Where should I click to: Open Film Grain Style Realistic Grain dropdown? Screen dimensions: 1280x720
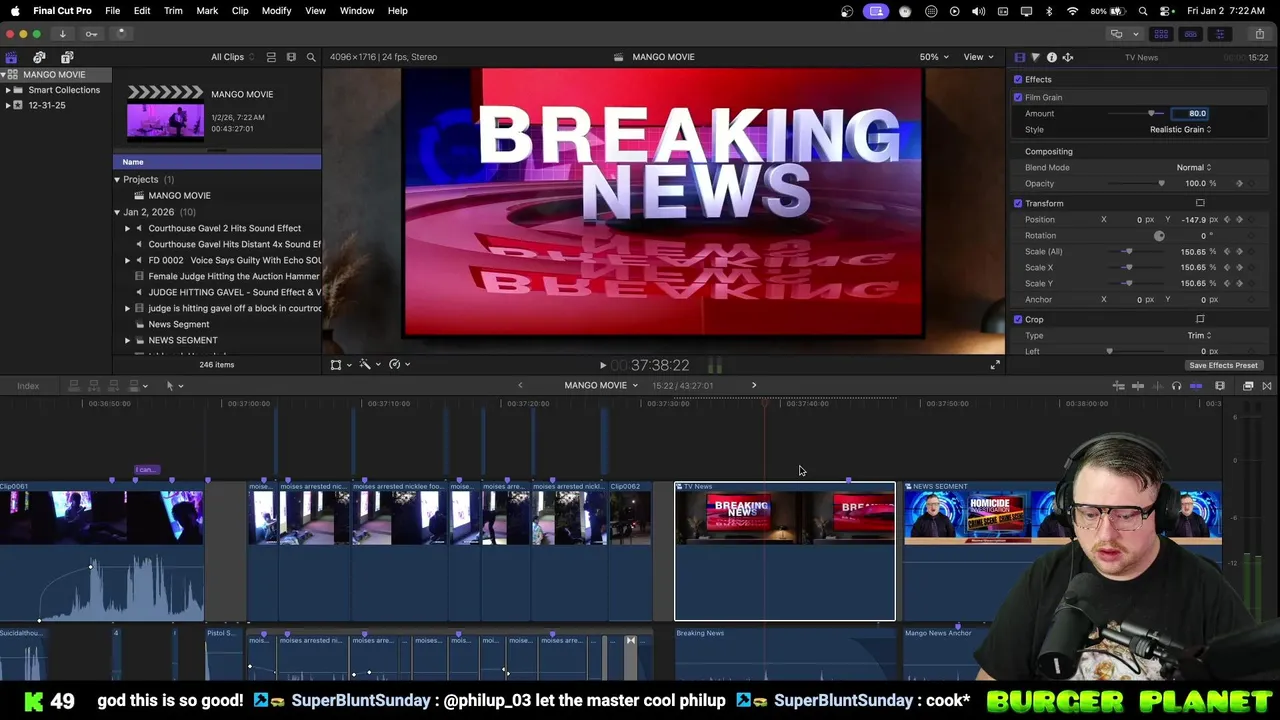1180,129
